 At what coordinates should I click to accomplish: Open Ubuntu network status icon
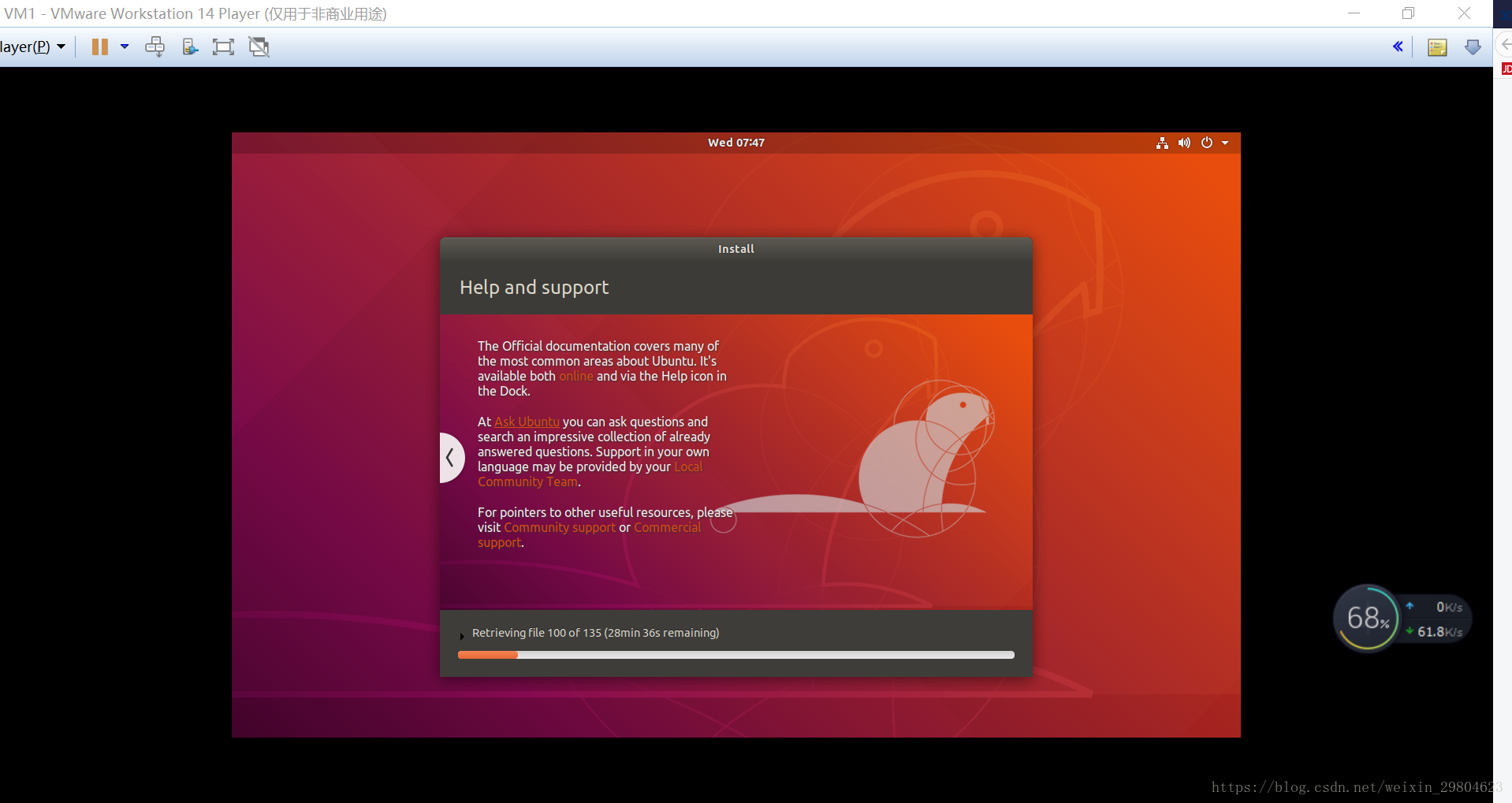(x=1162, y=143)
